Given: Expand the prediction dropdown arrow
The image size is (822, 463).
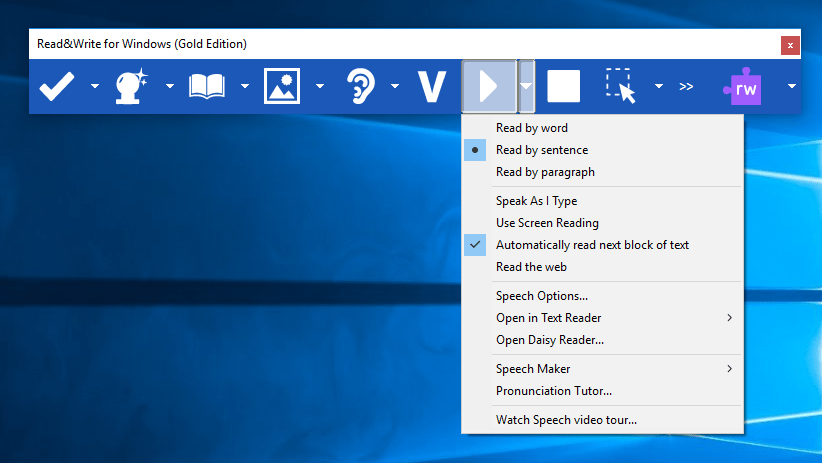Looking at the screenshot, I should [170, 86].
